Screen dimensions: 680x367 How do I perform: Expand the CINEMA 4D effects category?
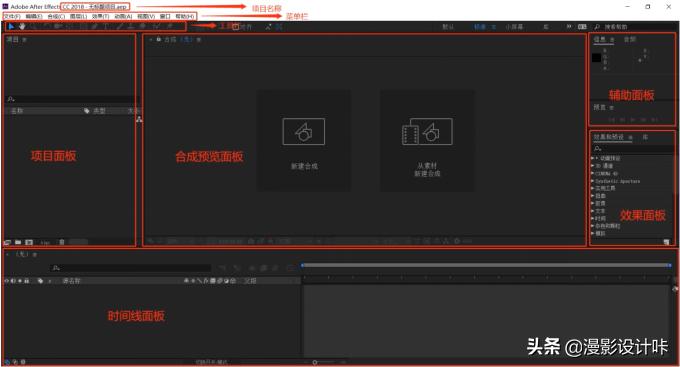593,174
